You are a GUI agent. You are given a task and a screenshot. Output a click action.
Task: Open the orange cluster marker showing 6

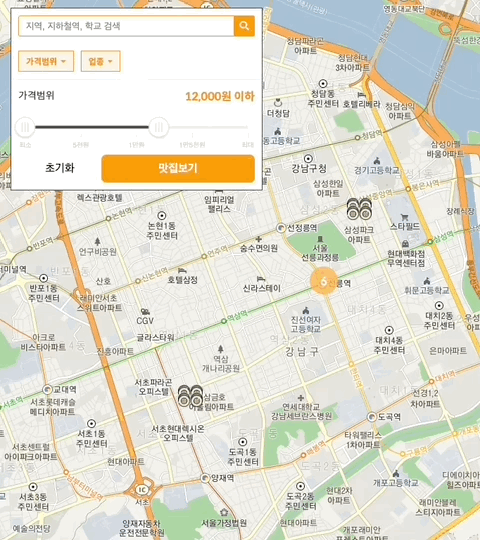[x=324, y=281]
